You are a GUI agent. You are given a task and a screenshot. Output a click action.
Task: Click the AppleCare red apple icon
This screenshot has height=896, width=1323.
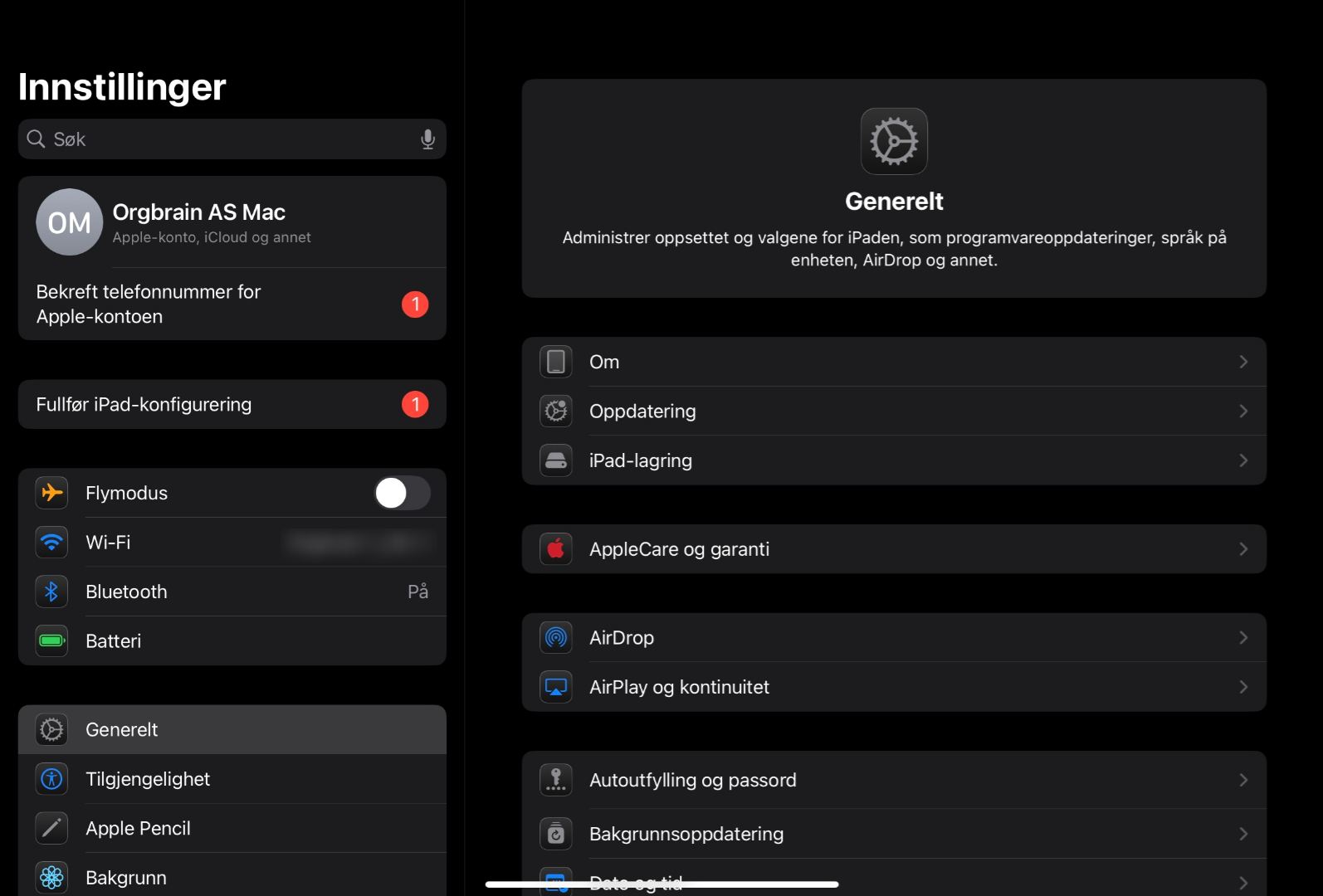[556, 549]
